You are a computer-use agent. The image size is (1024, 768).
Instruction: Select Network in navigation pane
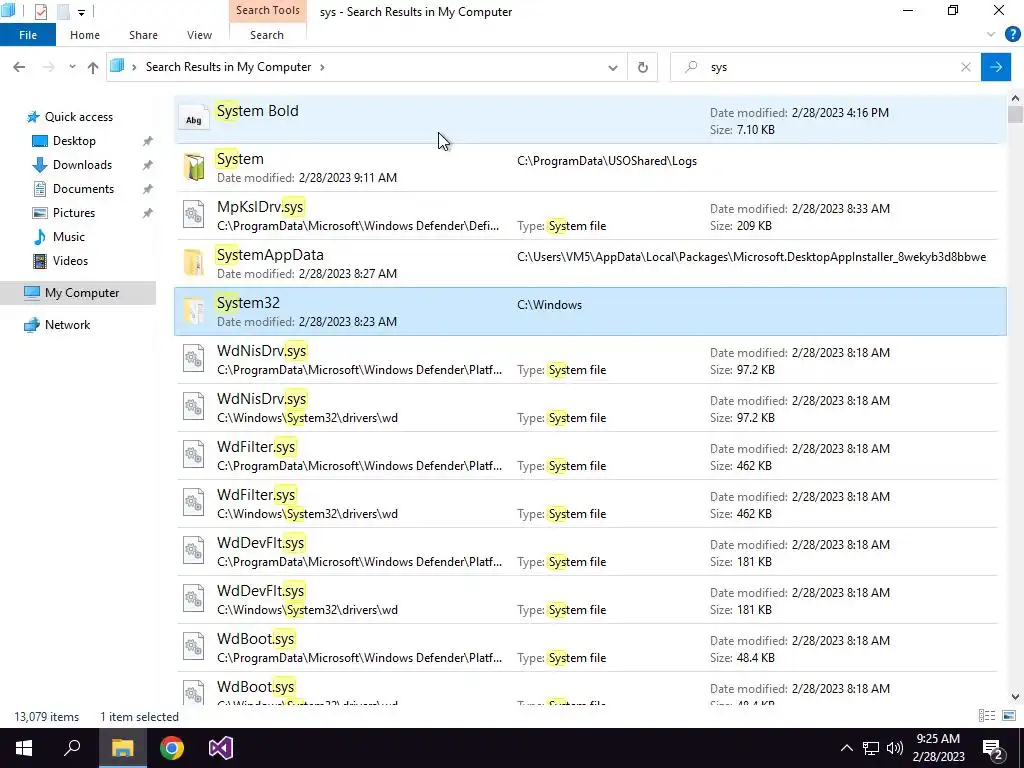pyautogui.click(x=67, y=325)
